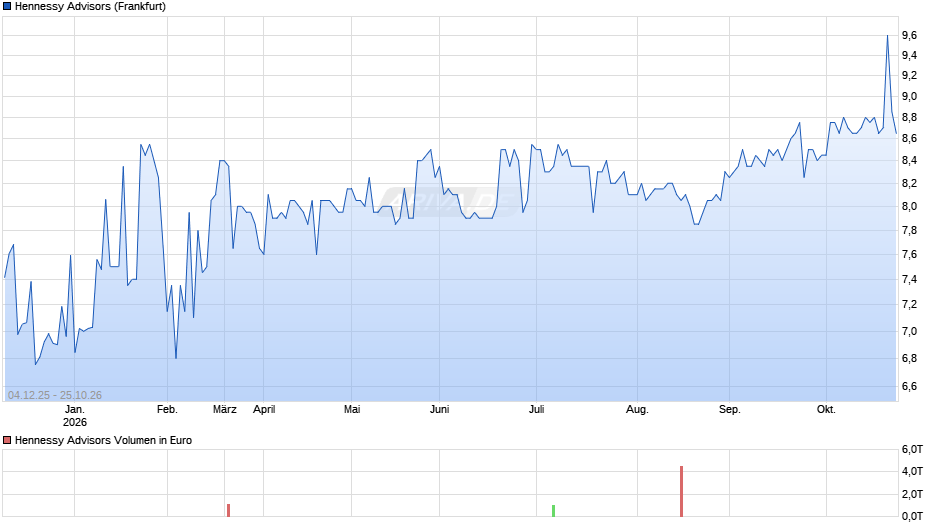940x526 pixels.
Task: Click the 8,6 price axis value
Action: 909,139
